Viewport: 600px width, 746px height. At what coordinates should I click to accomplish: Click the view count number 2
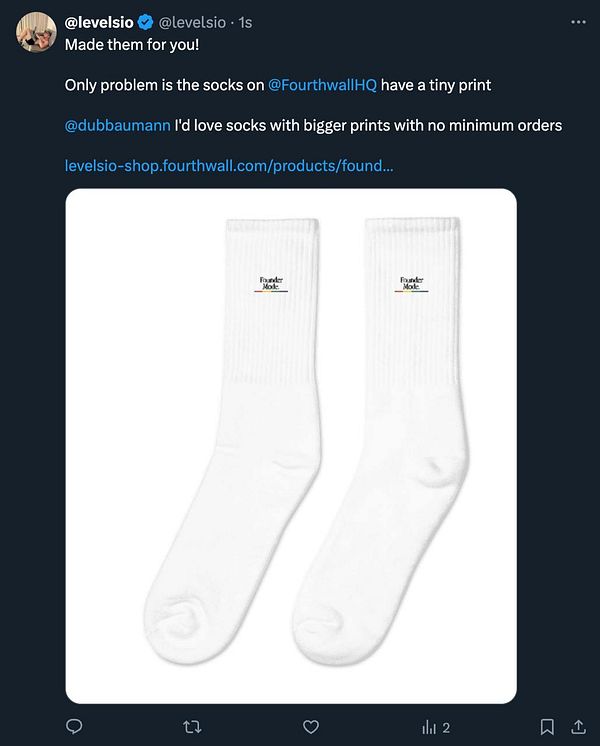pos(446,727)
